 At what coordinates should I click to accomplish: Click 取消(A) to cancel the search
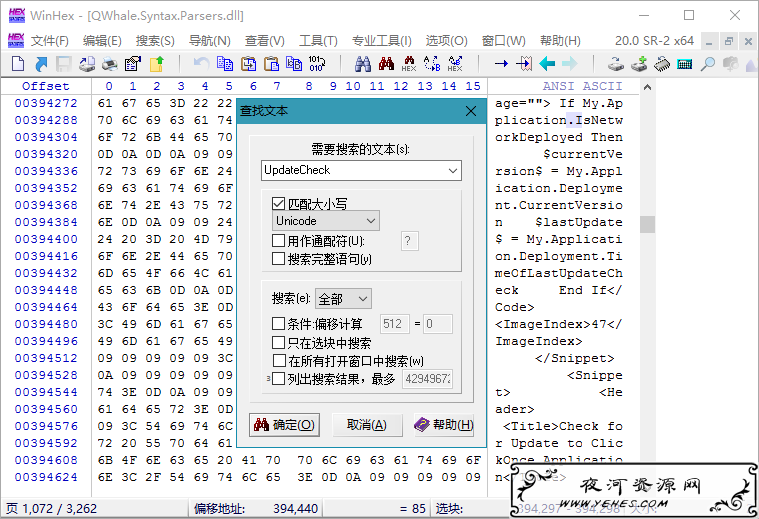(x=367, y=425)
